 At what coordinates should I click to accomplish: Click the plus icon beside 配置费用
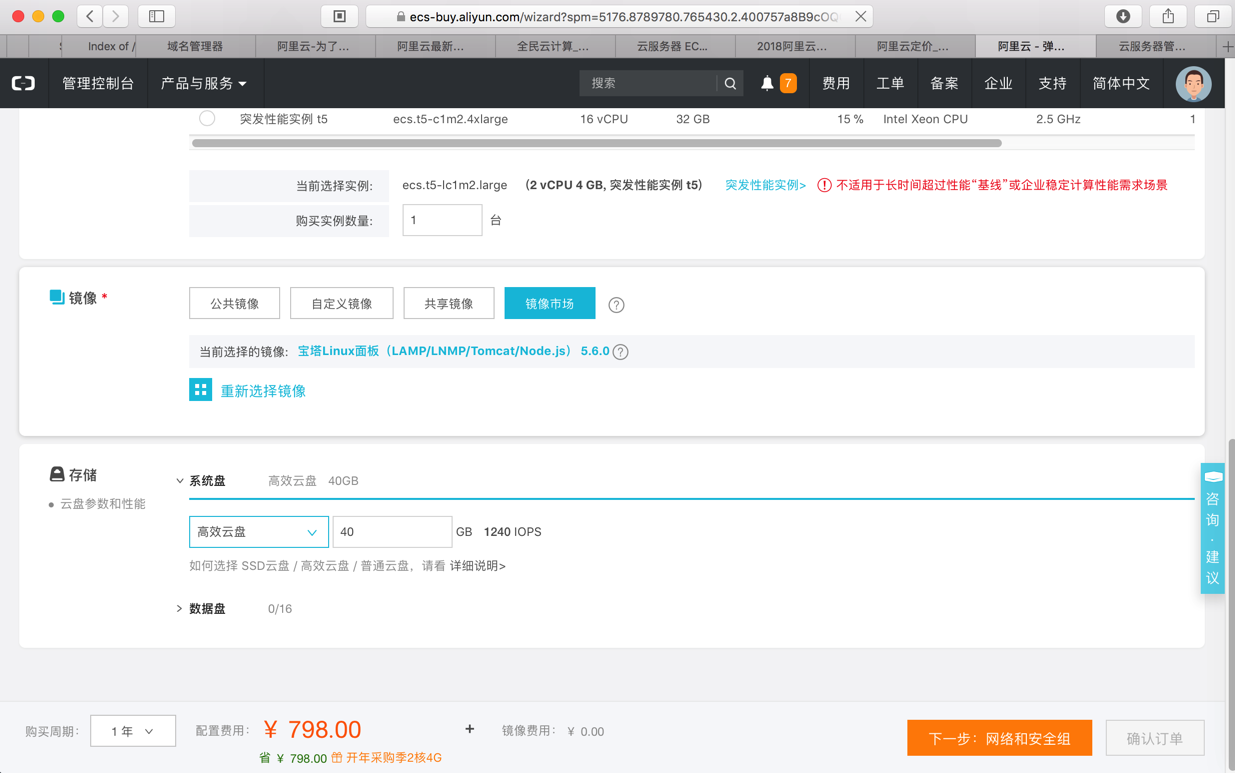[x=469, y=730]
